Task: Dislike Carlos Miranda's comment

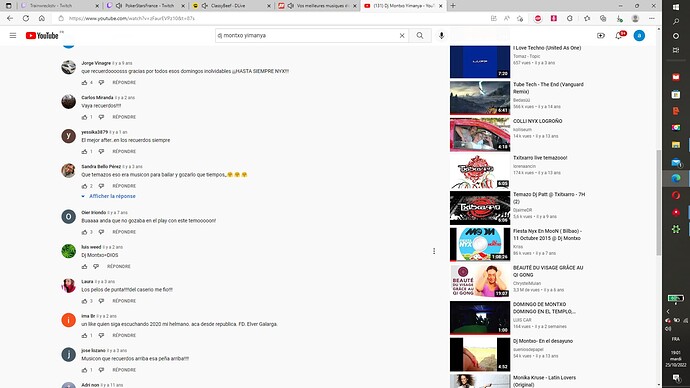Action: (101, 117)
